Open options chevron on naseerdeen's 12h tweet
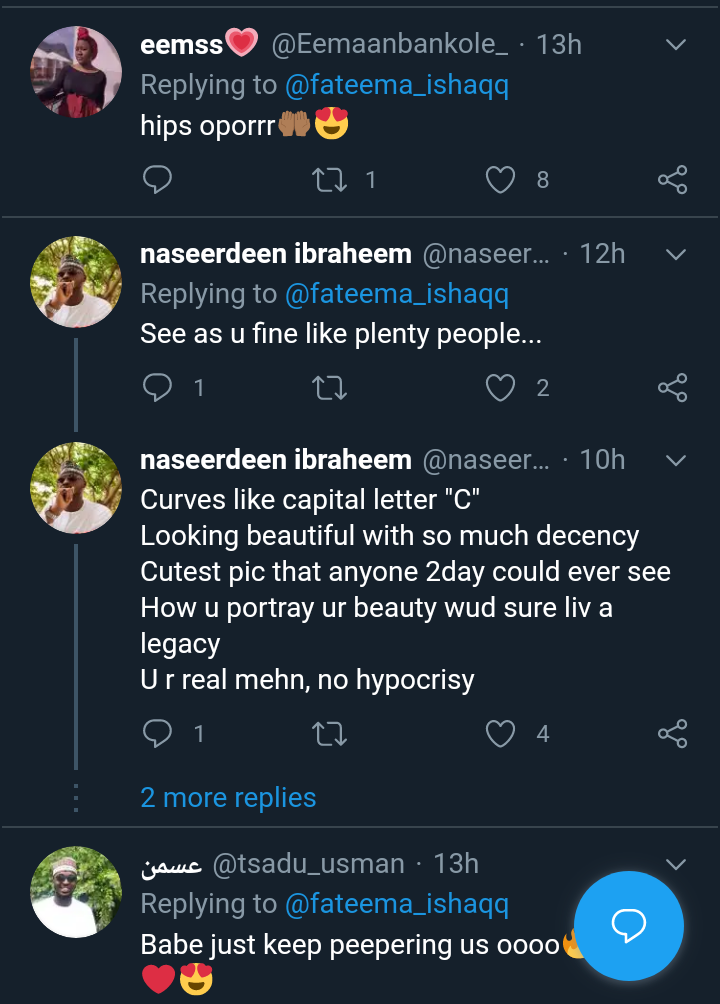This screenshot has height=1004, width=720. 676,254
